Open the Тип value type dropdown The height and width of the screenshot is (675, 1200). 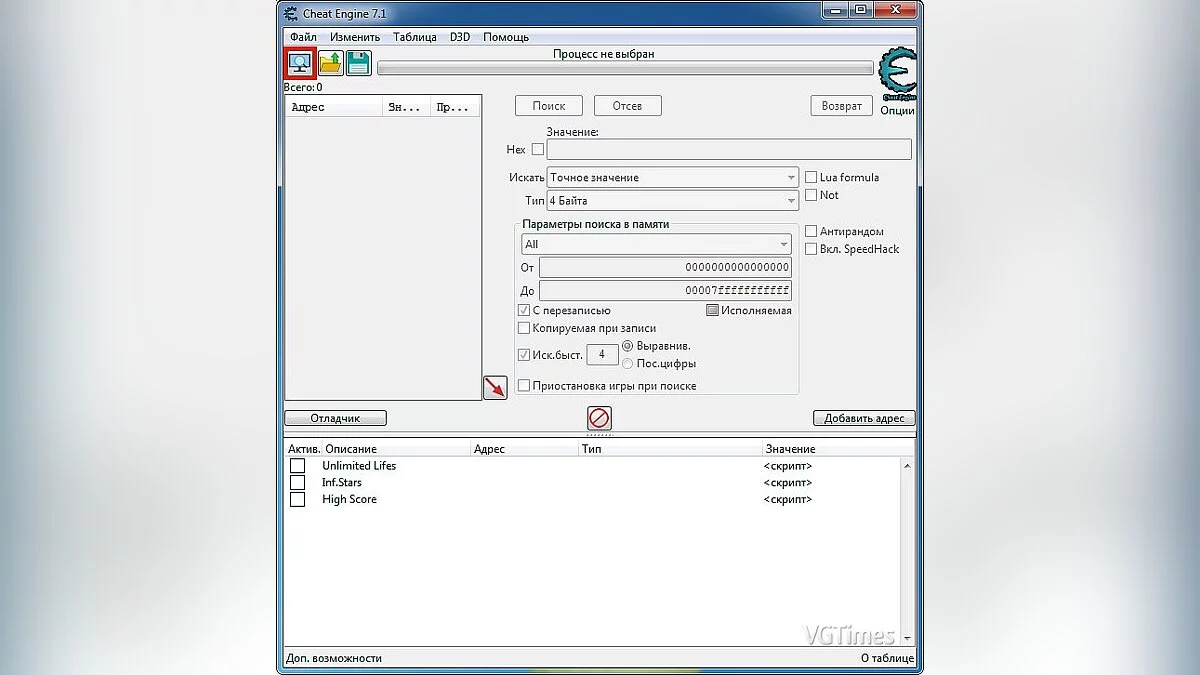pos(672,201)
